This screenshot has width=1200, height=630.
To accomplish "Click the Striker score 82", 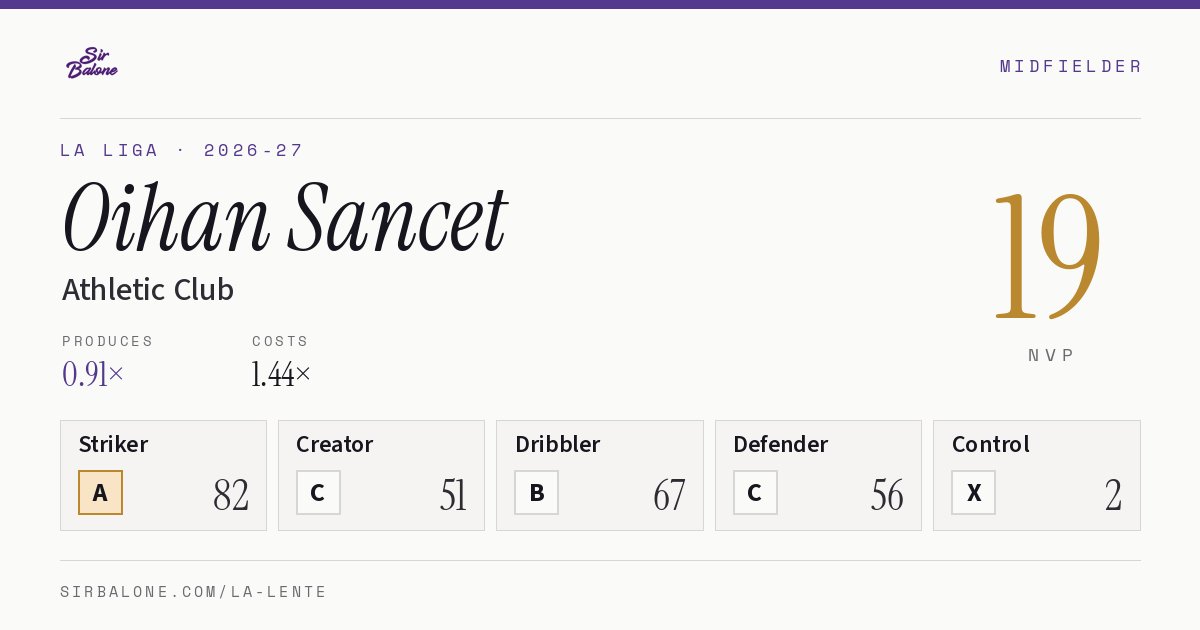I will (x=231, y=495).
